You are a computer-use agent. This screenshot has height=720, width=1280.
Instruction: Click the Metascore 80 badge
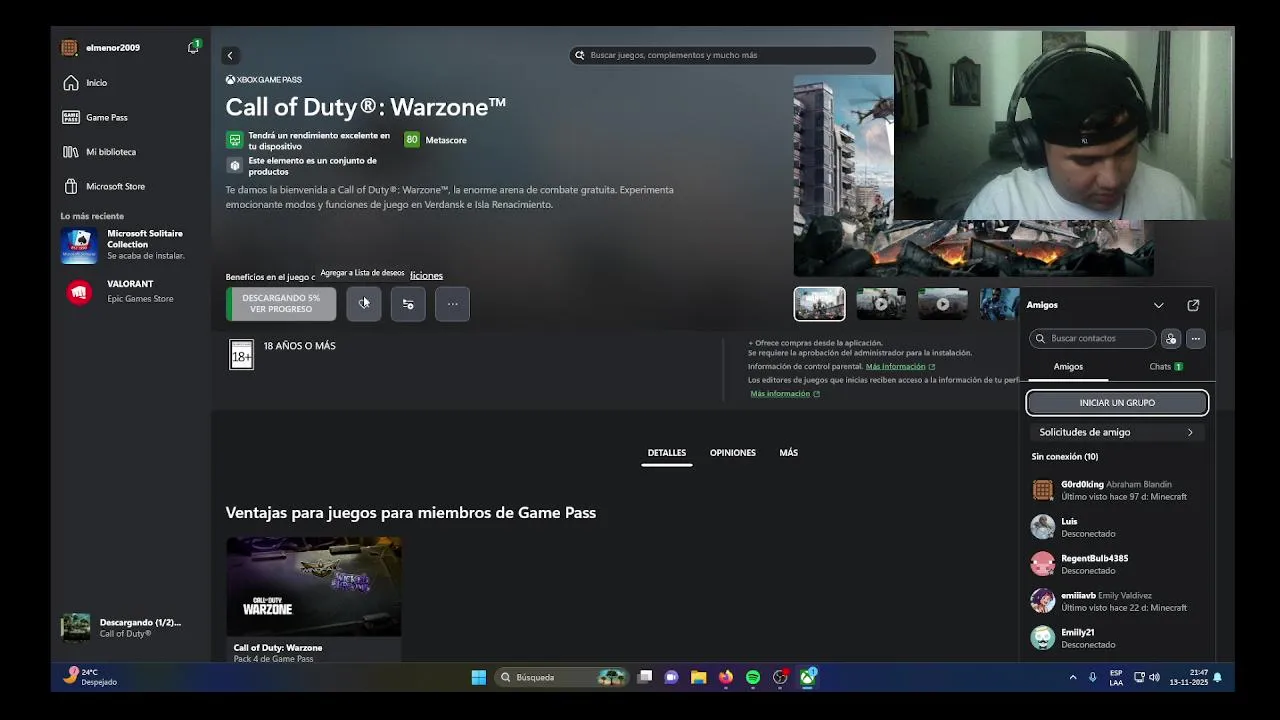coord(411,140)
